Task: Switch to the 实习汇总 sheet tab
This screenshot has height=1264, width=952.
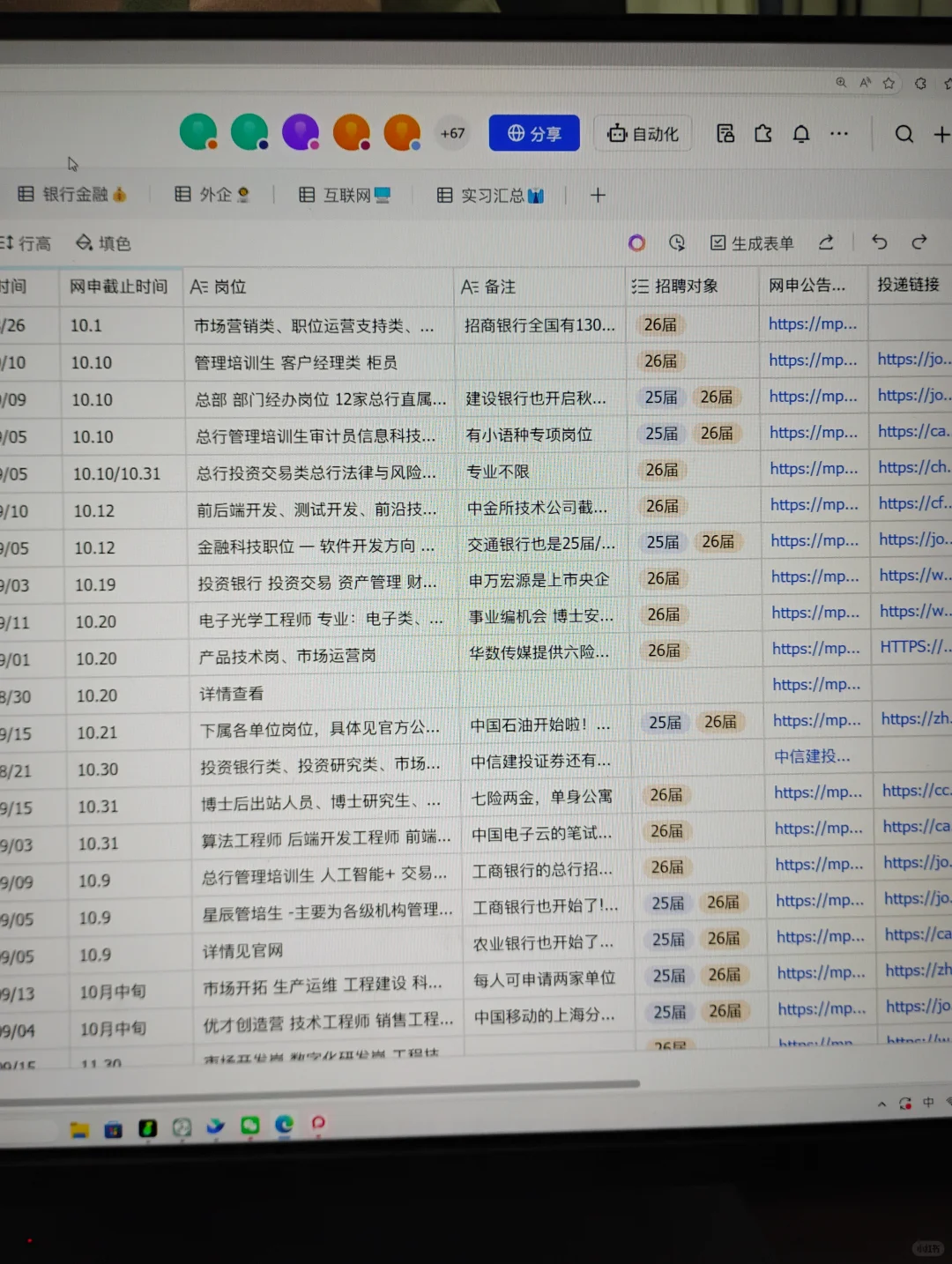Action: [490, 195]
